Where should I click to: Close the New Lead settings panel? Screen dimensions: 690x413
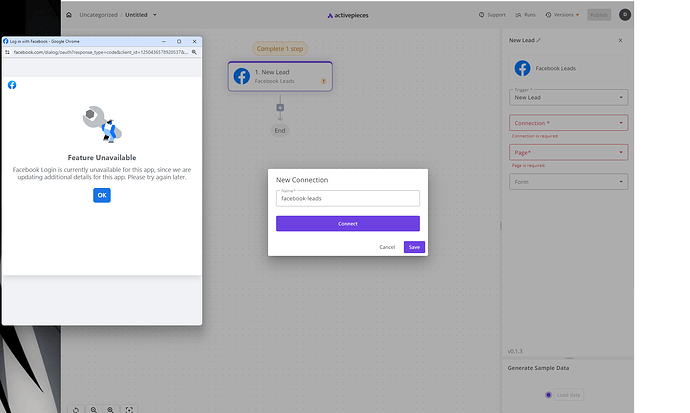[620, 40]
